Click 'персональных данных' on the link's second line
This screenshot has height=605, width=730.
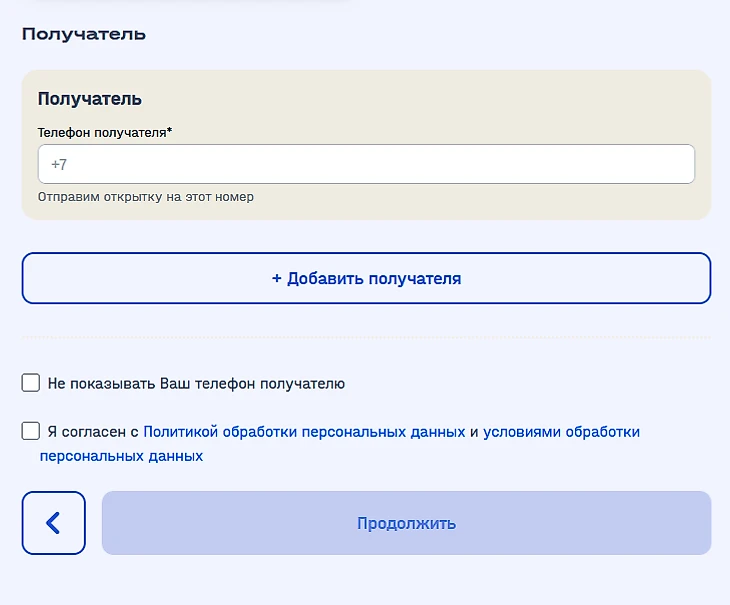(x=121, y=456)
